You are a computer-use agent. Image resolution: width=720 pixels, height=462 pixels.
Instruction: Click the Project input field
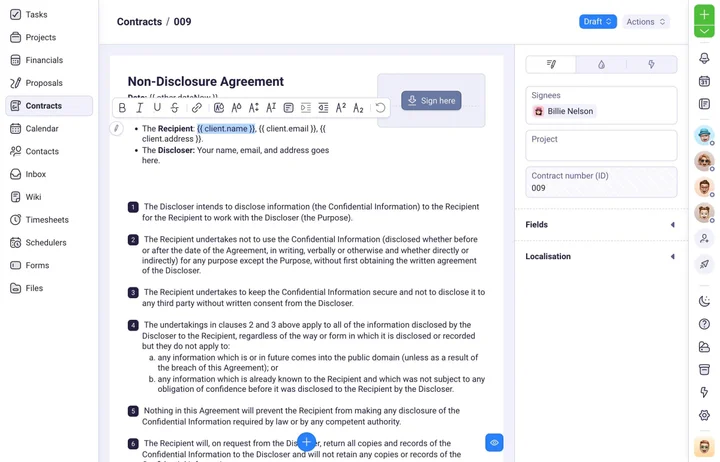[601, 146]
